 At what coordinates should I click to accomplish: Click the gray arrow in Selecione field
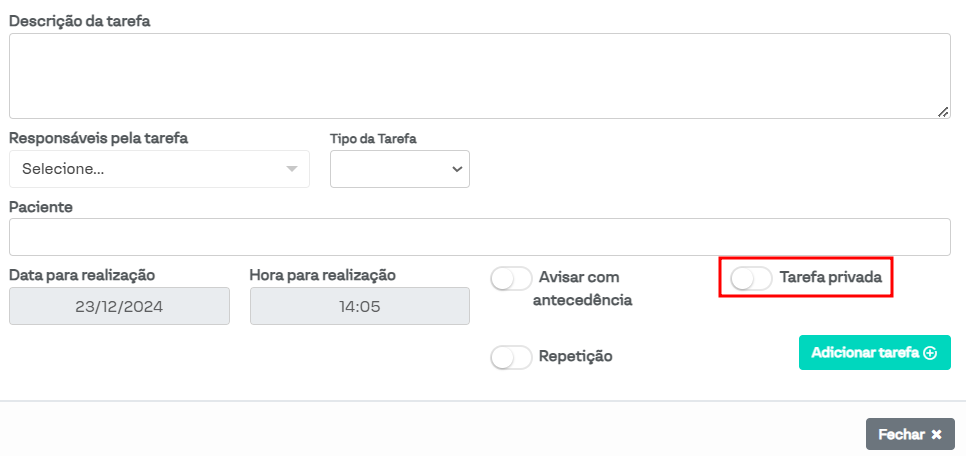pyautogui.click(x=292, y=169)
